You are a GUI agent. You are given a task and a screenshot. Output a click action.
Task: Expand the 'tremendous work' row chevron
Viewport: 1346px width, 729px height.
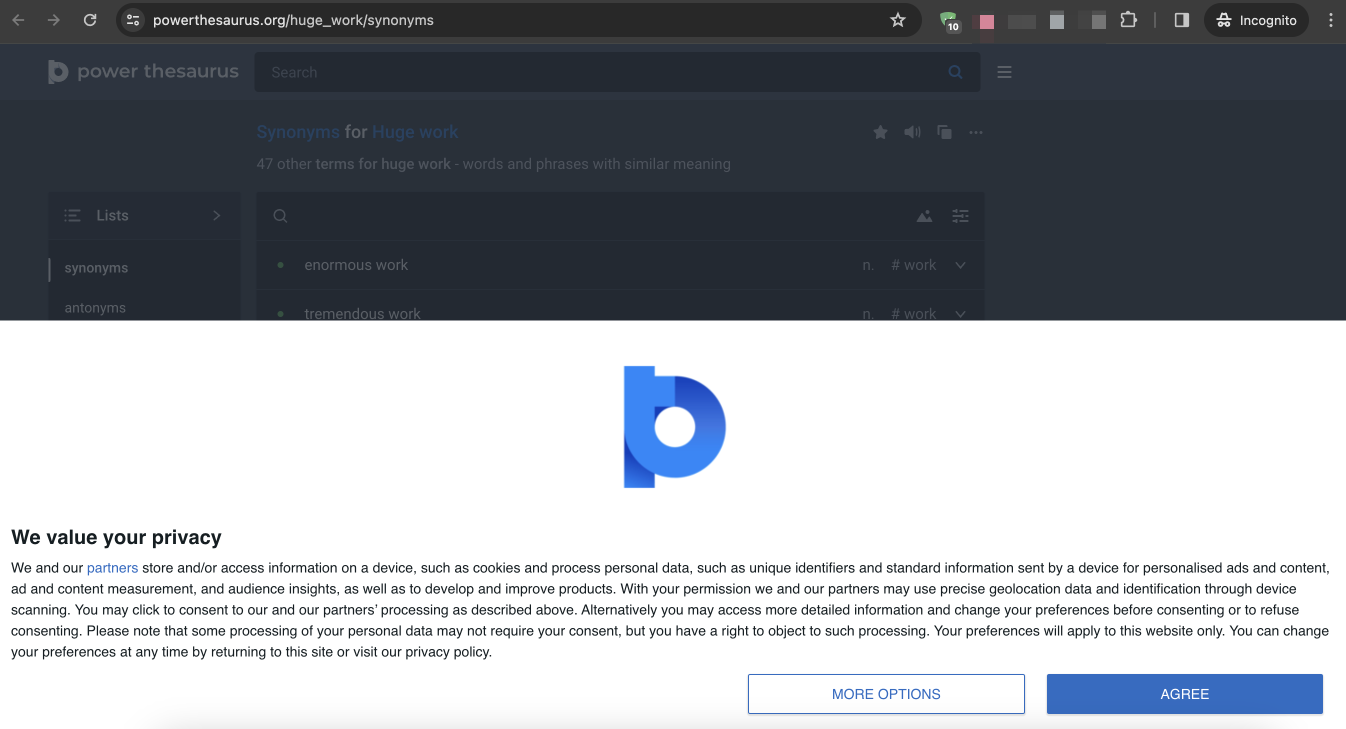pyautogui.click(x=960, y=313)
